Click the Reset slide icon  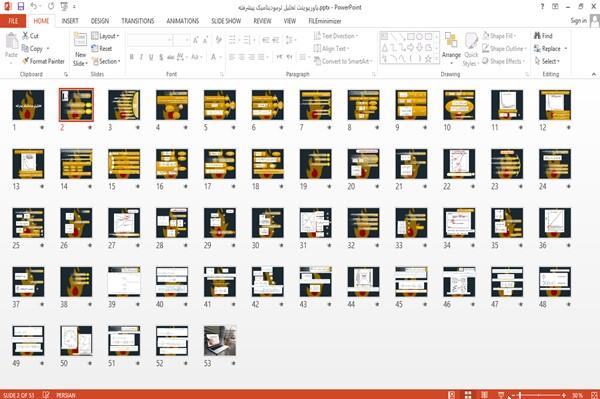[x=95, y=48]
